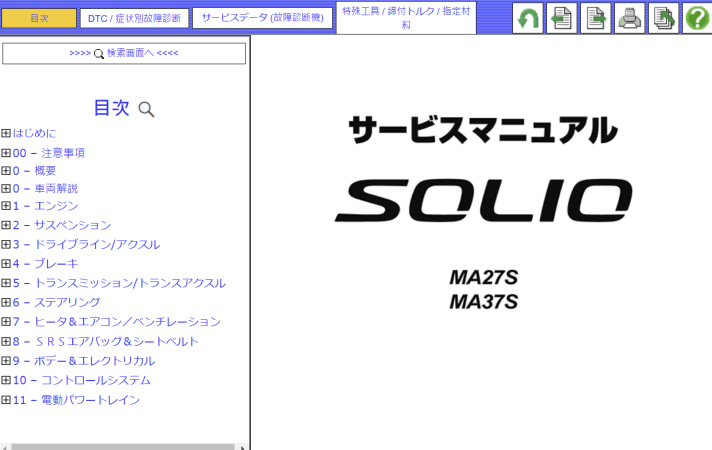Image resolution: width=712 pixels, height=450 pixels.
Task: Click the green undo/back arrow icon
Action: click(528, 18)
